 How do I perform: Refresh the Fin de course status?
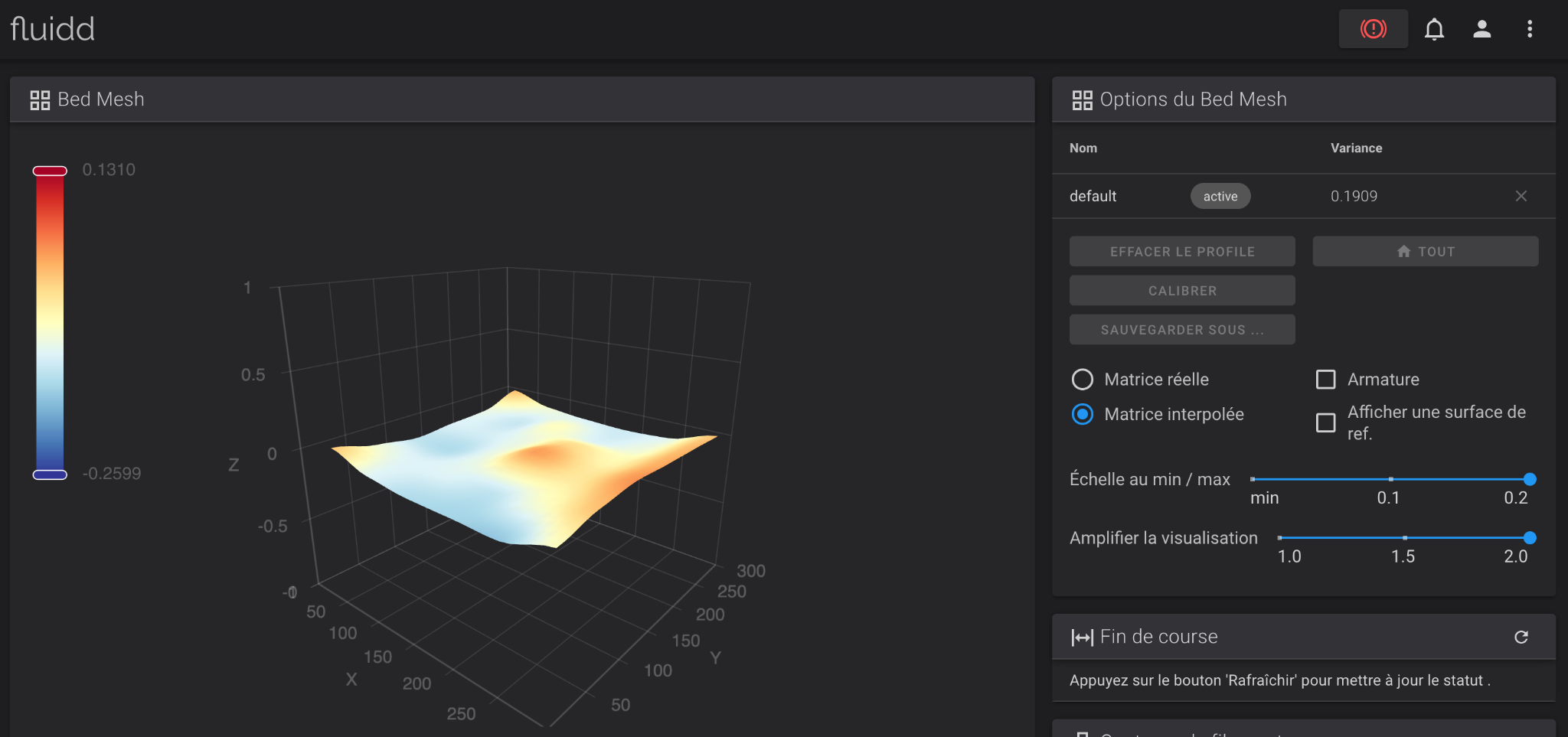1521,637
